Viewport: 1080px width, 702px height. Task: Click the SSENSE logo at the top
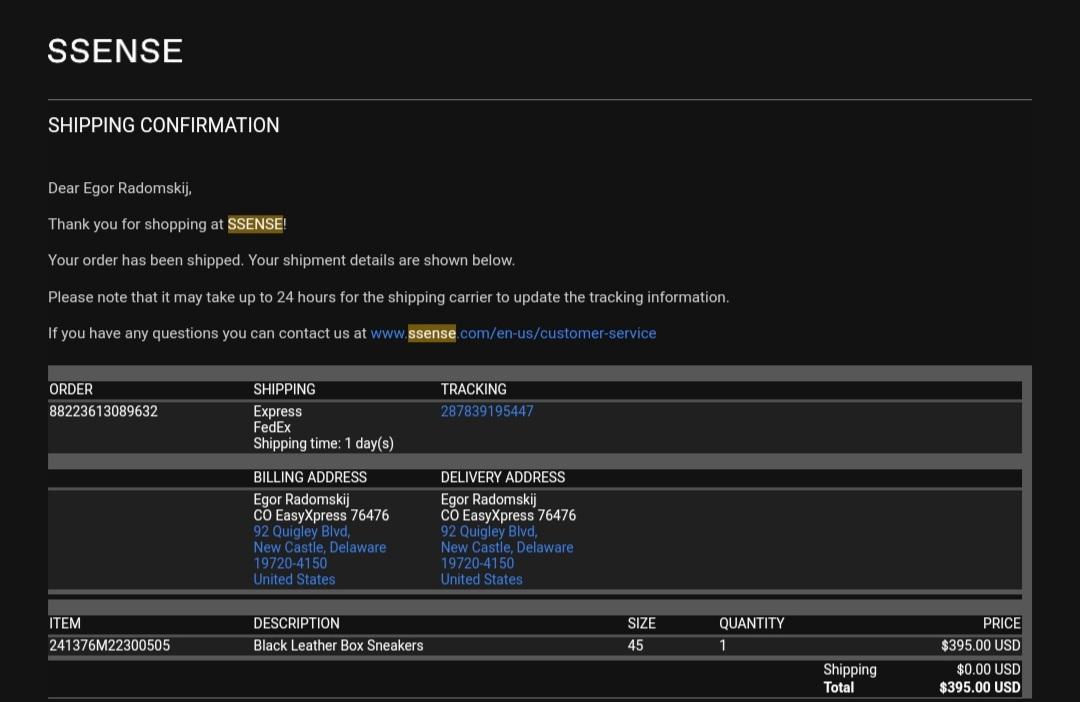[115, 51]
